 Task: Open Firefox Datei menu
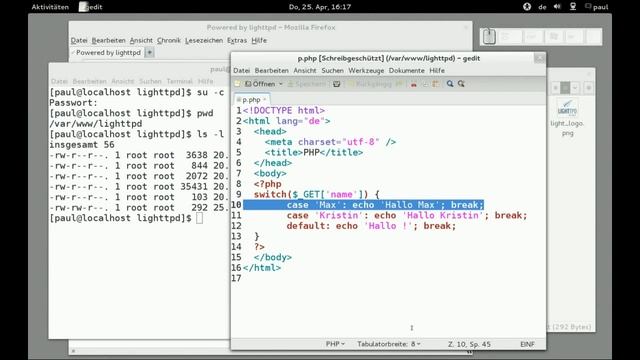coord(79,40)
